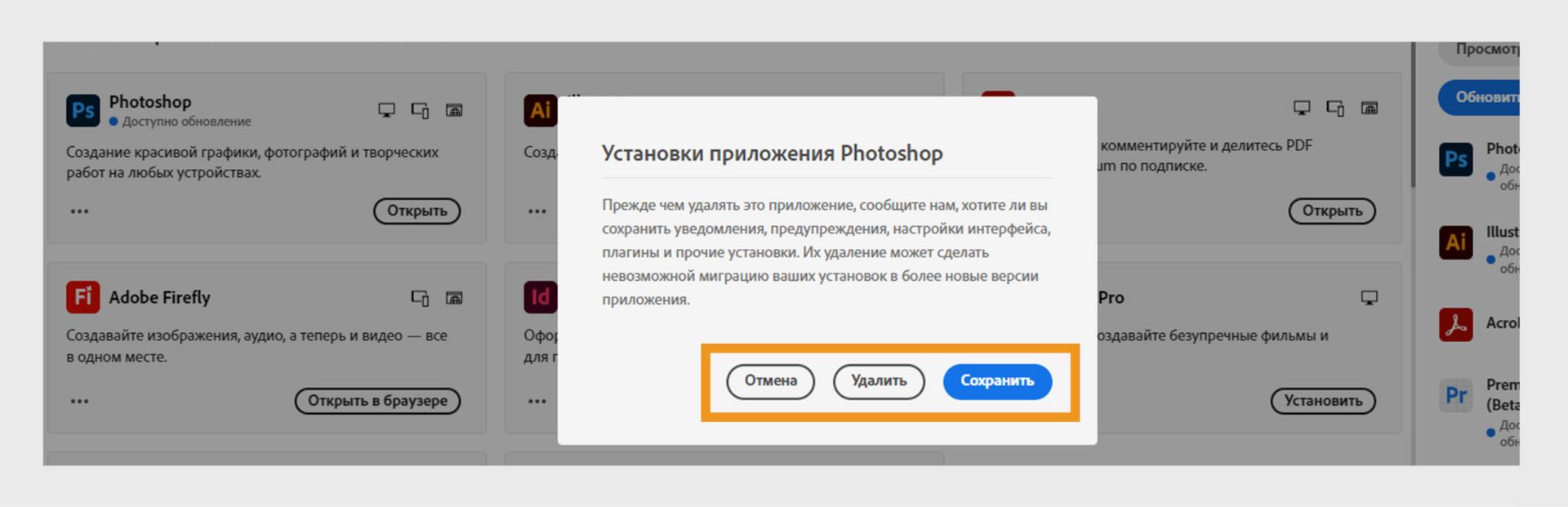
Task: Click the web platform icon on the Adobe Firefly card
Action: coord(454,298)
